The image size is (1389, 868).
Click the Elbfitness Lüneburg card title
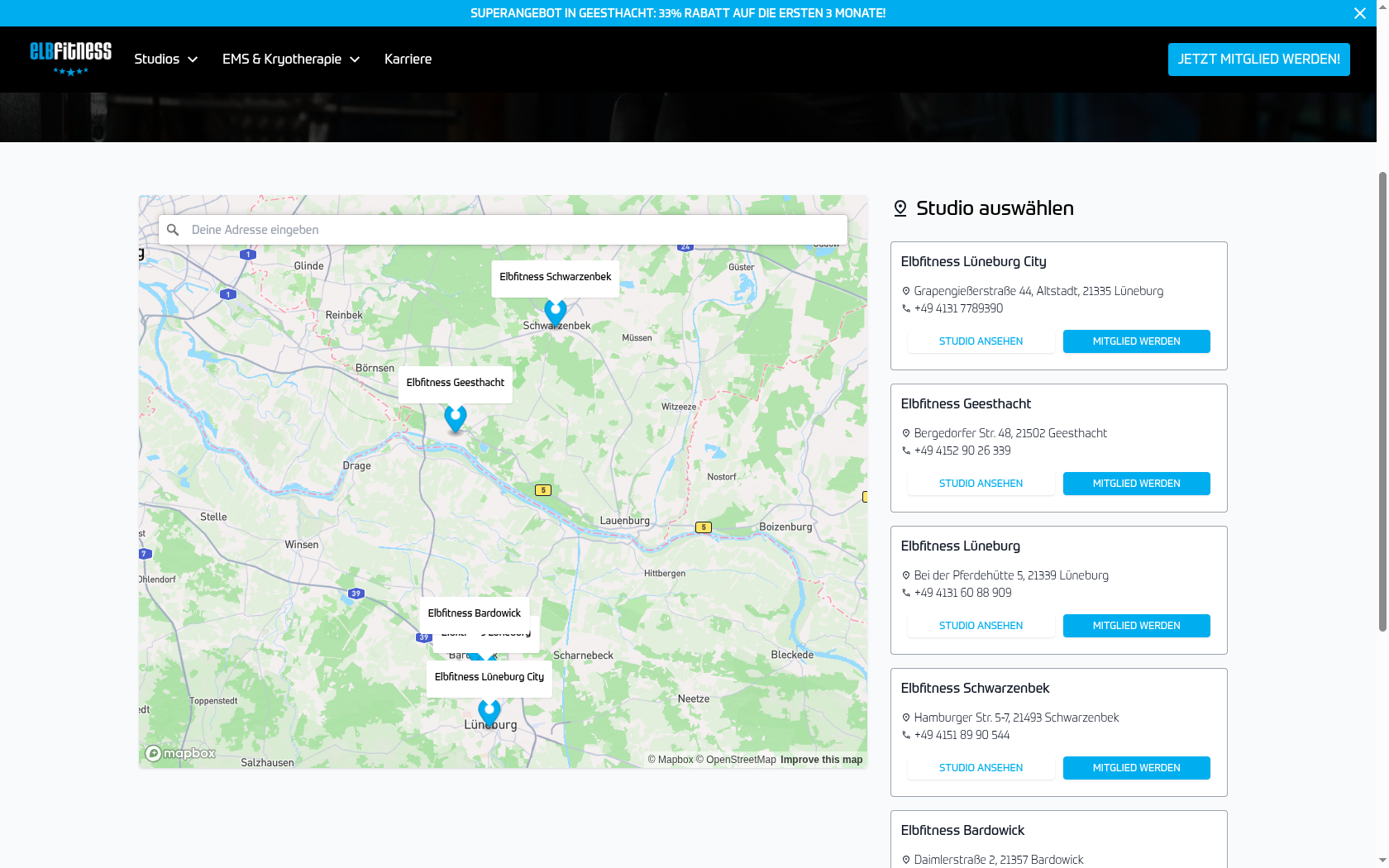coord(961,546)
